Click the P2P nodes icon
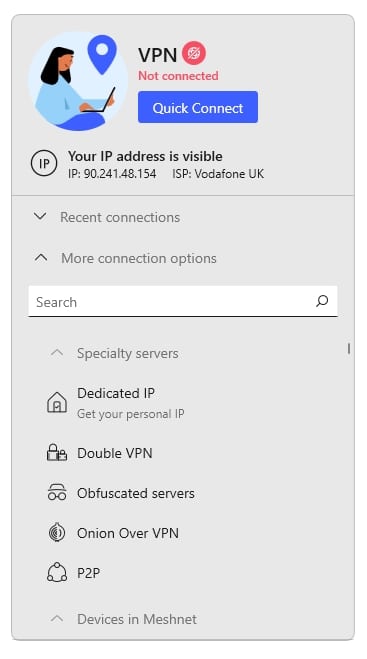Screen dimensions: 367x659 (57, 572)
